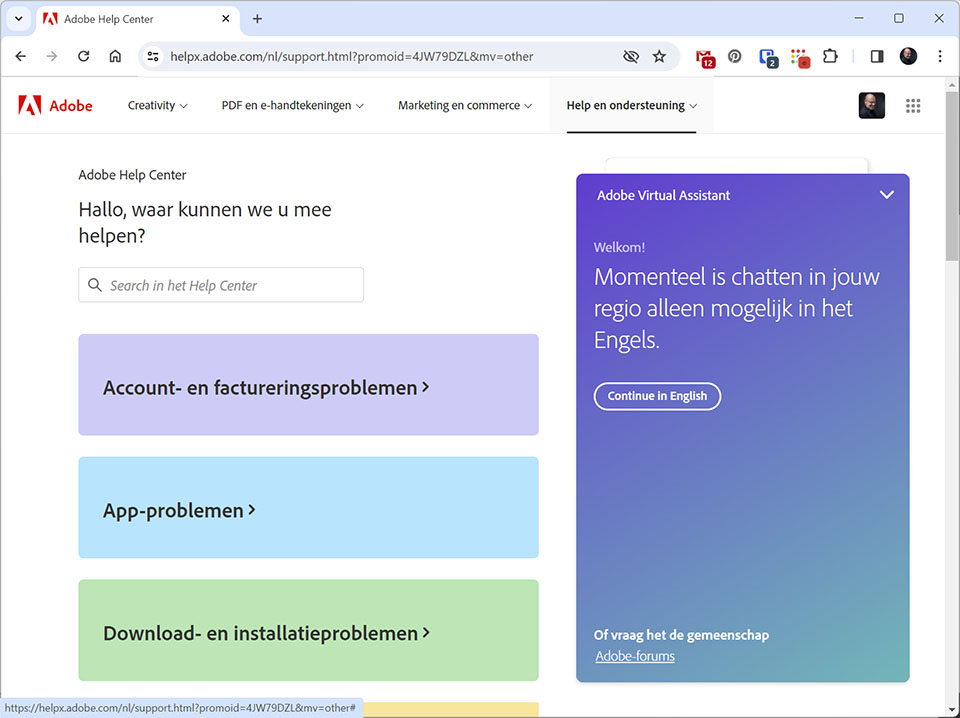Expand the Marketing en commerce menu
This screenshot has height=718, width=960.
point(465,105)
